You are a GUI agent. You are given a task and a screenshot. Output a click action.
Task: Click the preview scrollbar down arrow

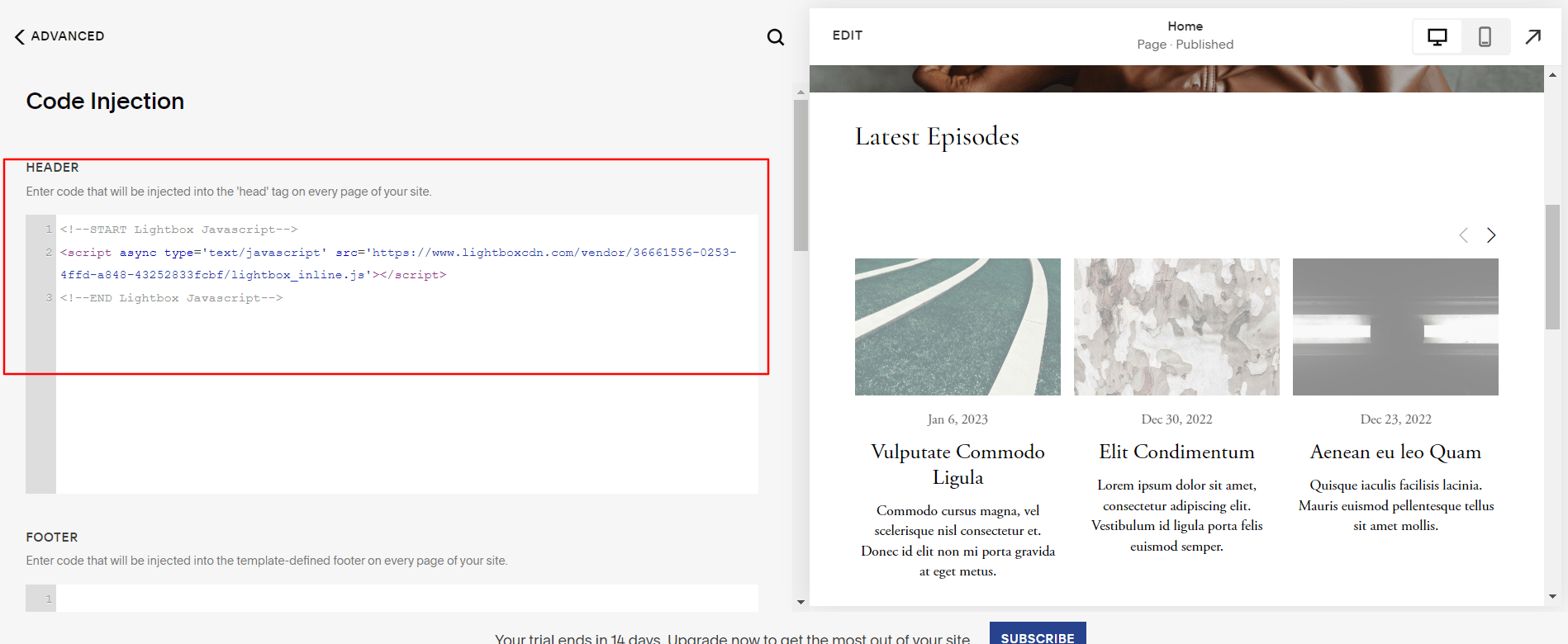1552,596
